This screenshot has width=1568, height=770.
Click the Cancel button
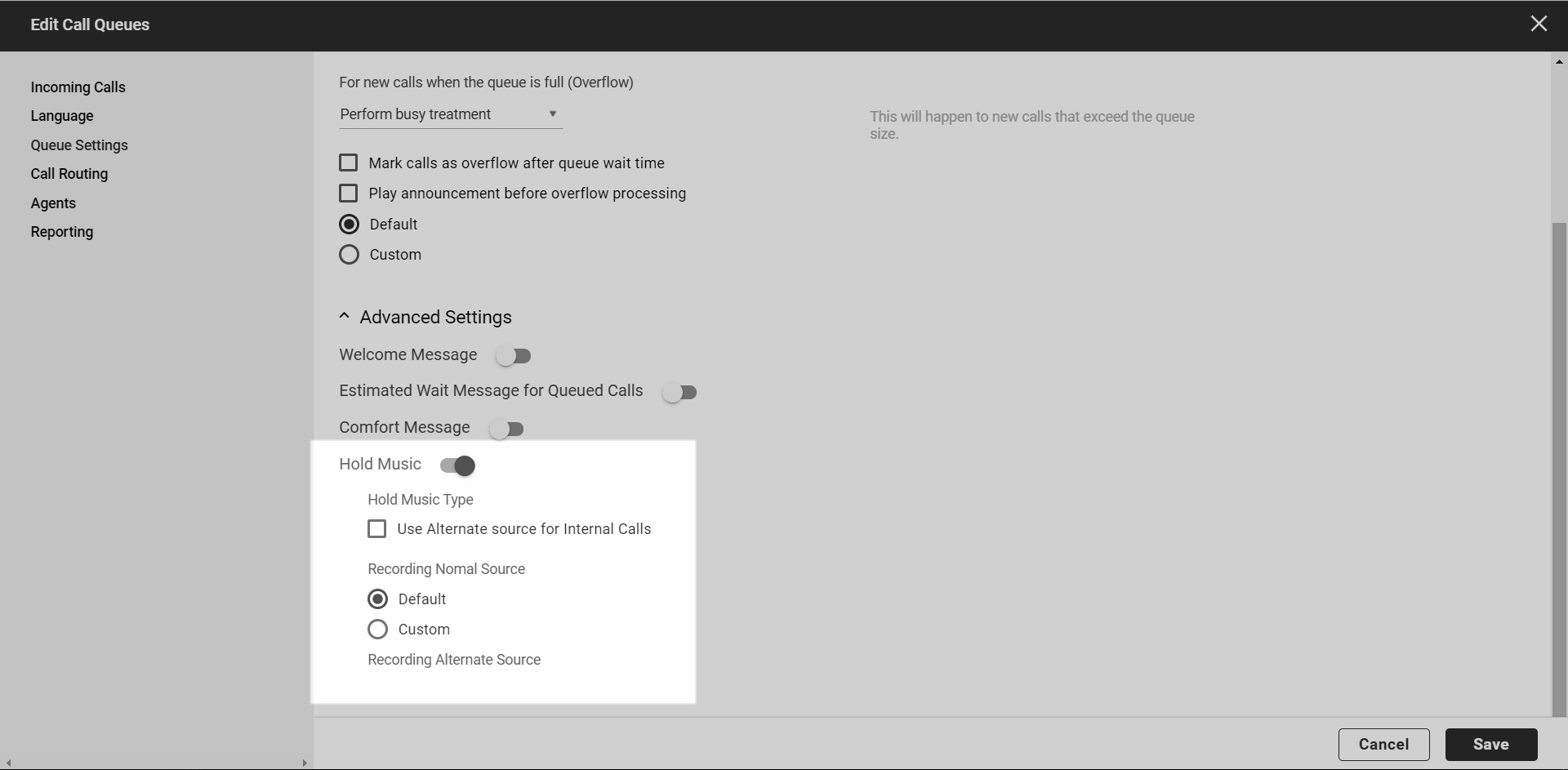click(1383, 744)
